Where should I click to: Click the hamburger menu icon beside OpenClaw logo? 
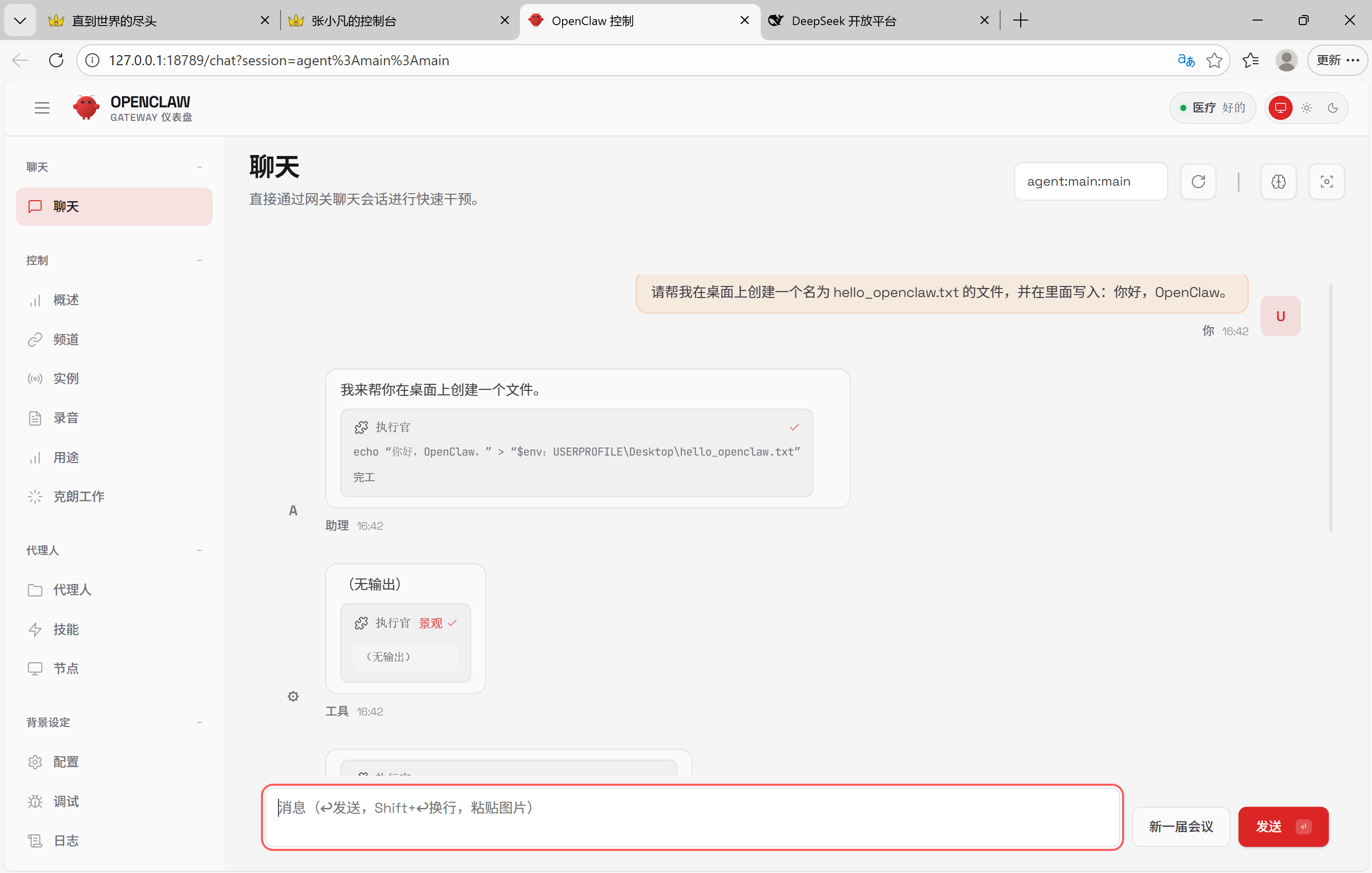(42, 108)
